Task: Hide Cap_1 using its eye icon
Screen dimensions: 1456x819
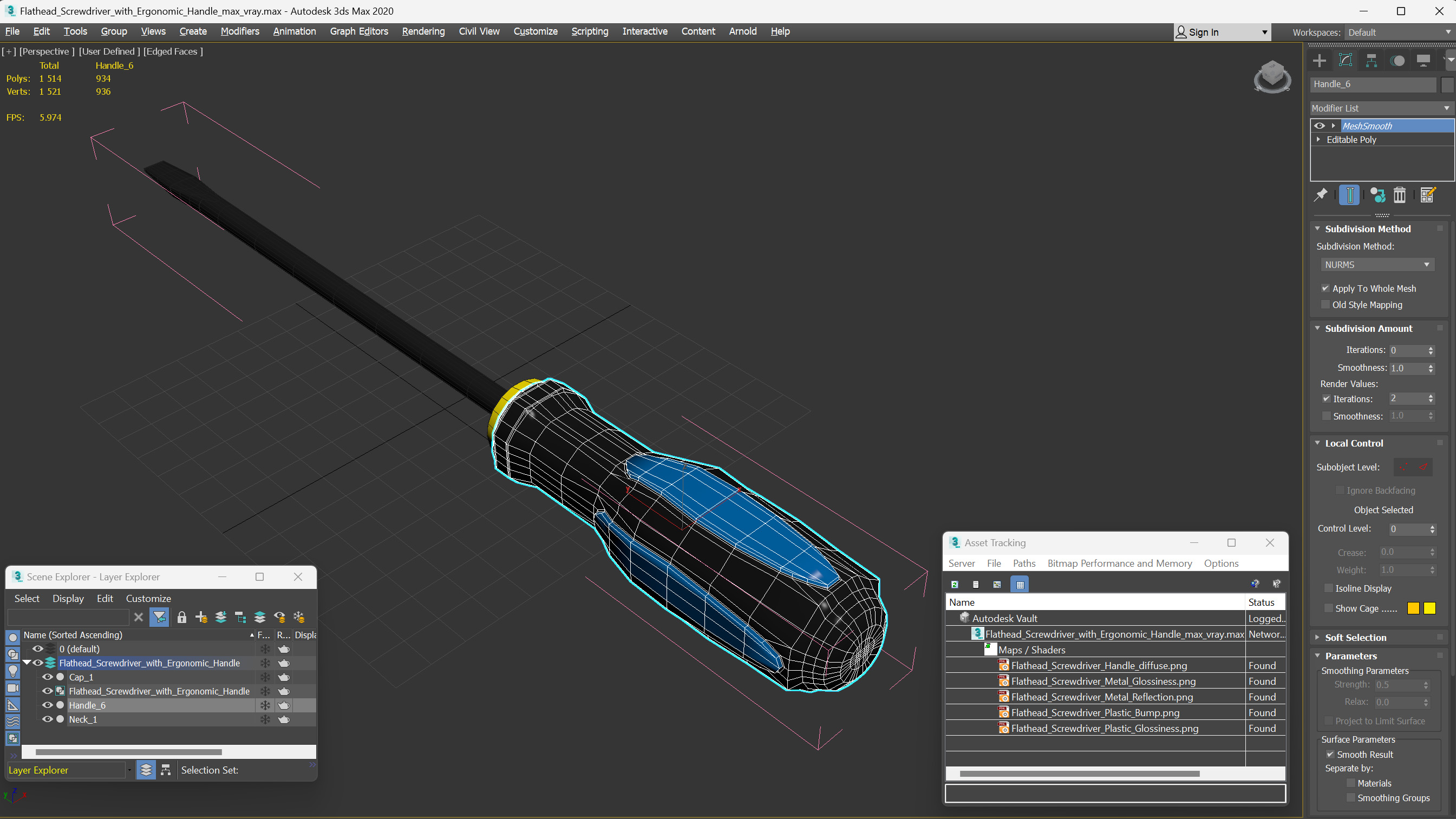Action: (48, 677)
